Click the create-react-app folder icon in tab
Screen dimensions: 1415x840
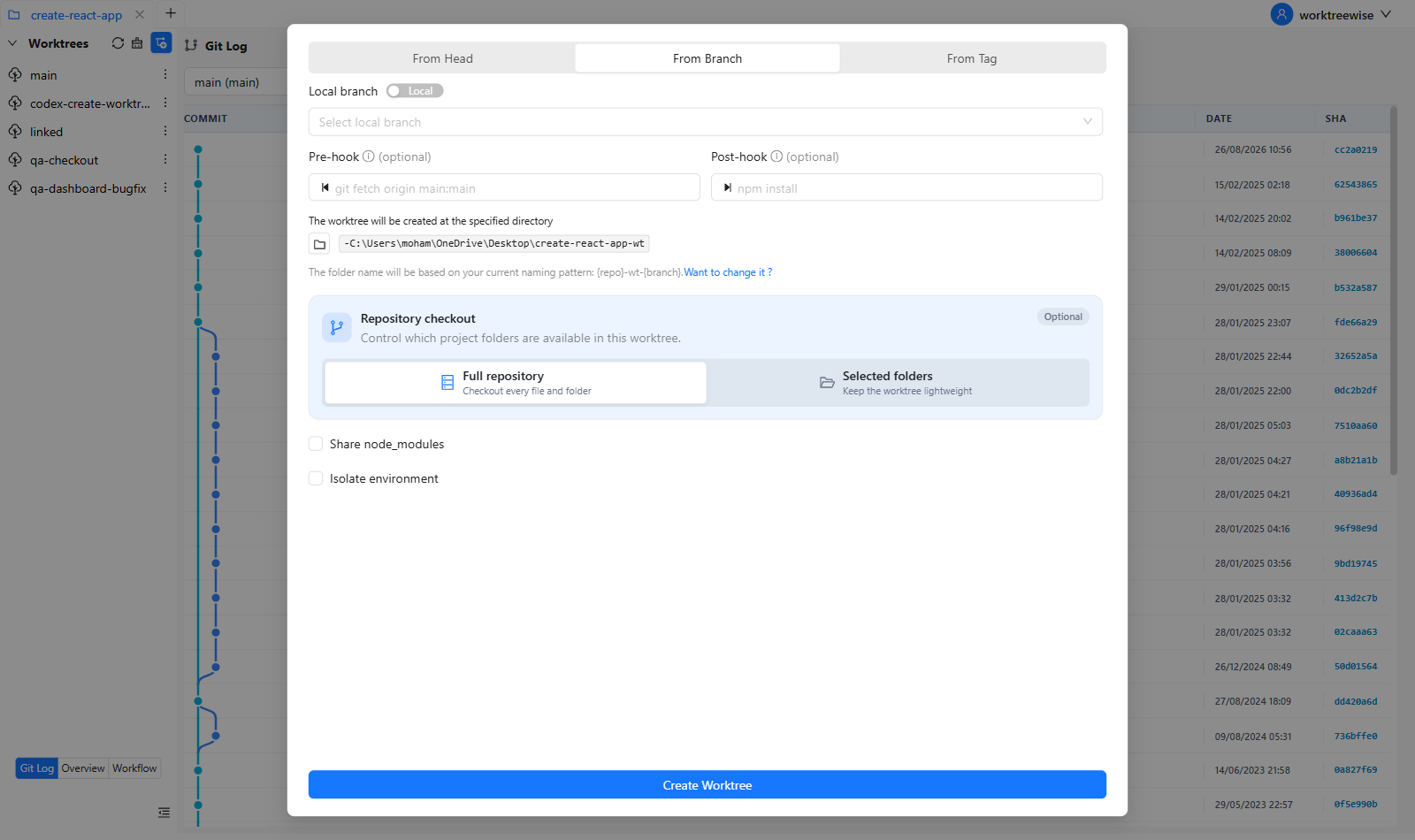[14, 15]
